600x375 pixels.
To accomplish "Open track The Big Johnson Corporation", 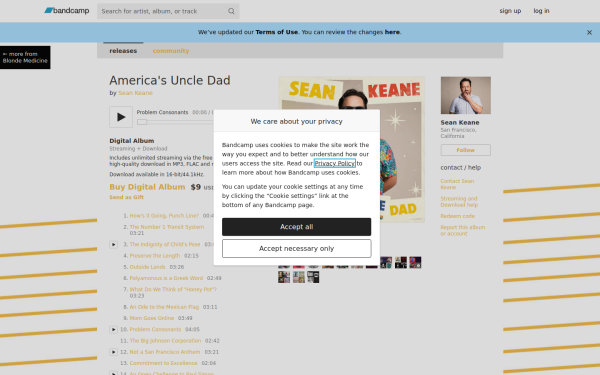I will (165, 341).
